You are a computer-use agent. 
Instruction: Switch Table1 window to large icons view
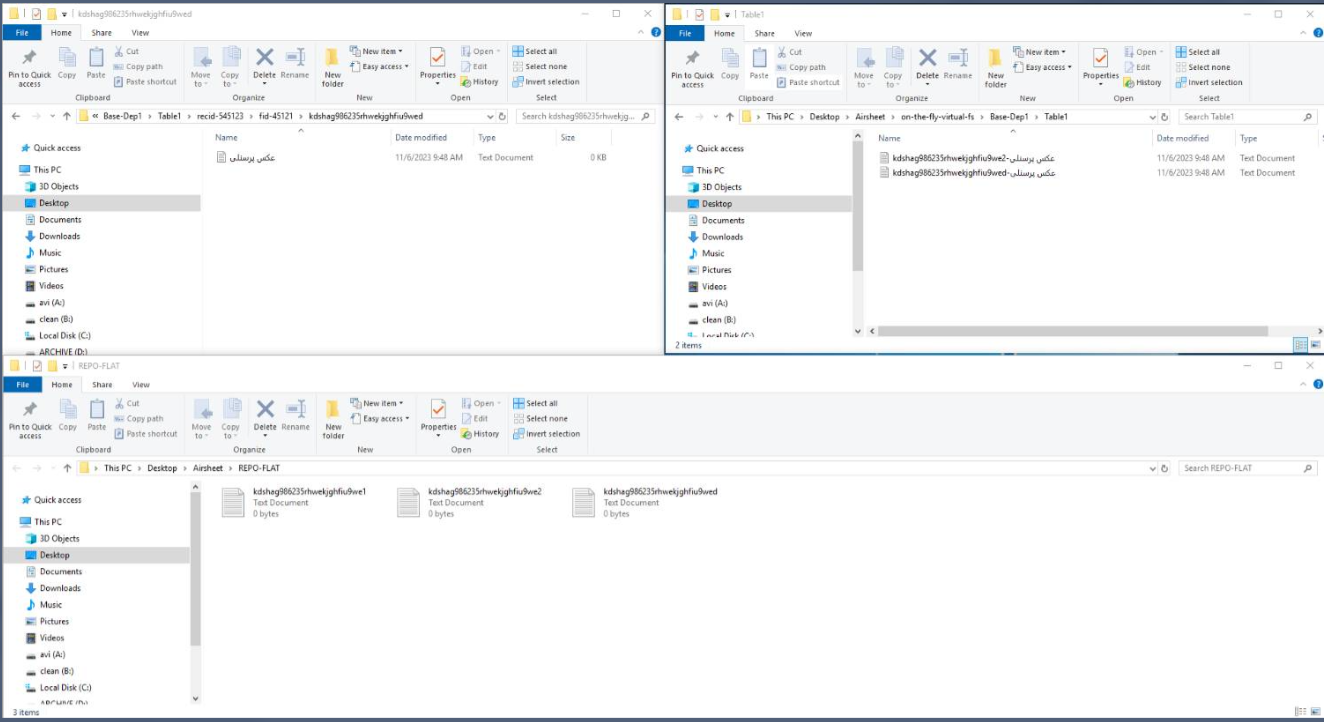pos(1315,345)
